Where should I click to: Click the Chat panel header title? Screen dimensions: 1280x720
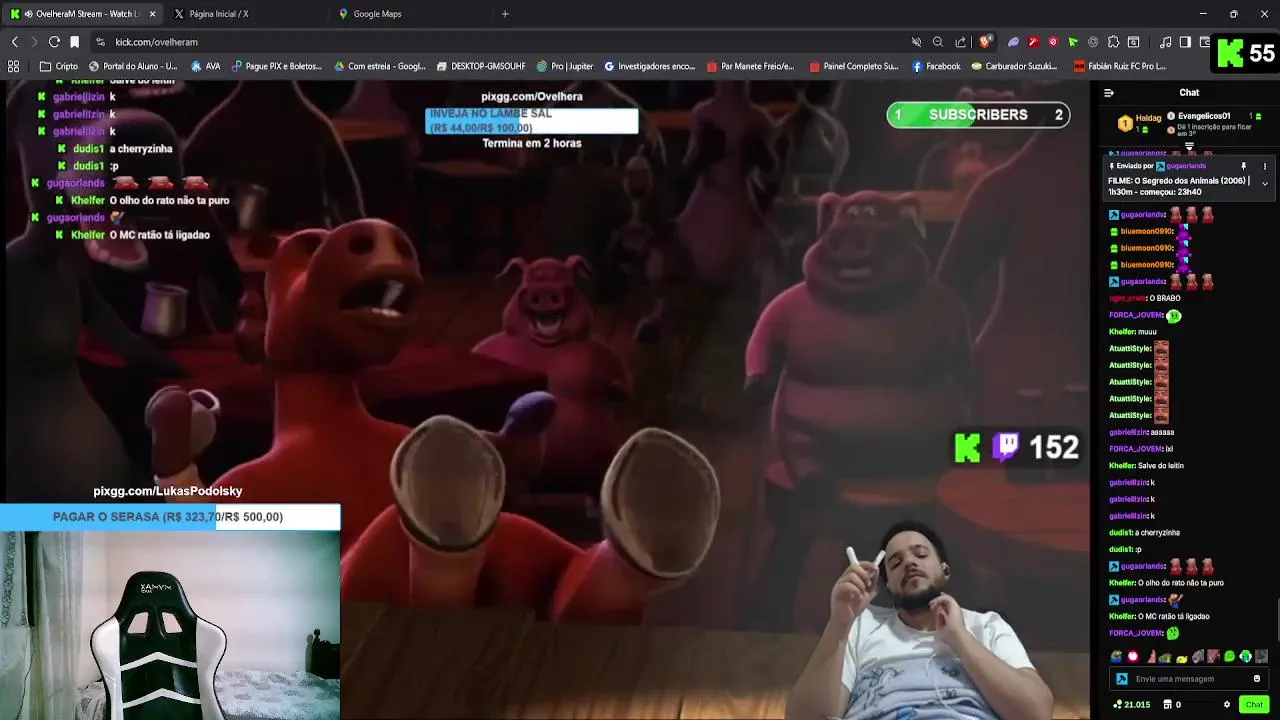tap(1189, 93)
